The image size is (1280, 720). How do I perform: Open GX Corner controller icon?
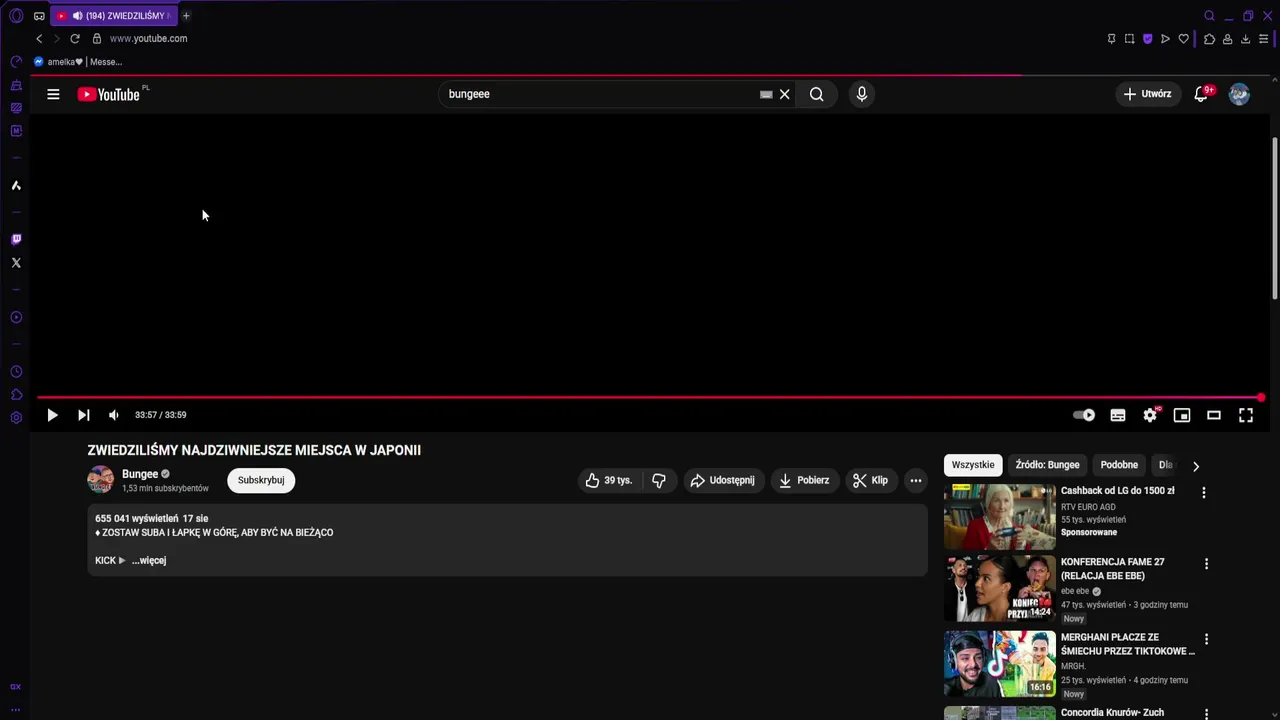click(x=39, y=16)
